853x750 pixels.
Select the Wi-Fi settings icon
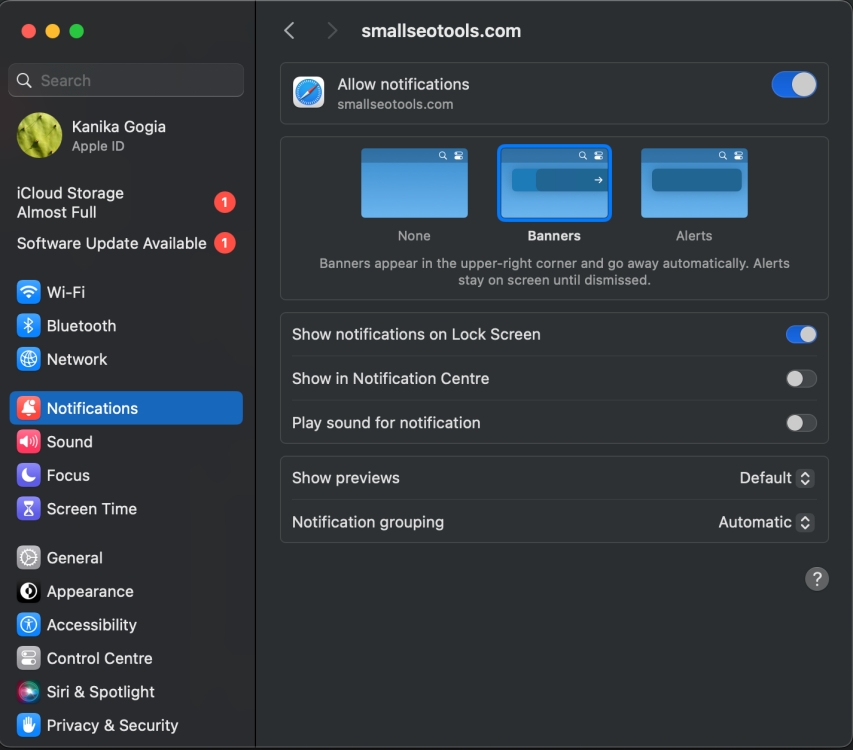[29, 292]
